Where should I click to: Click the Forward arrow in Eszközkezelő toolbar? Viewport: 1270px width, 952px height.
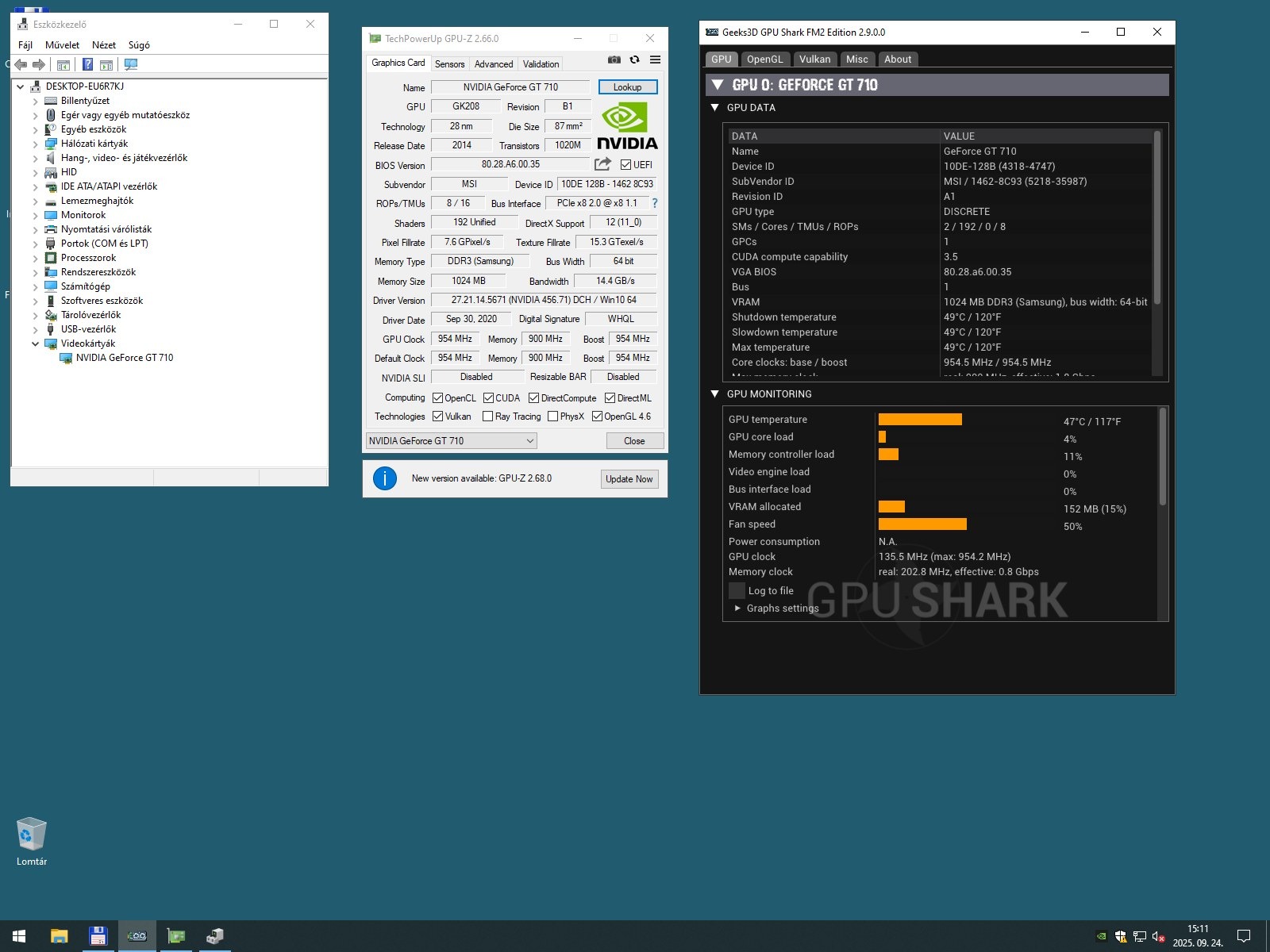tap(38, 64)
